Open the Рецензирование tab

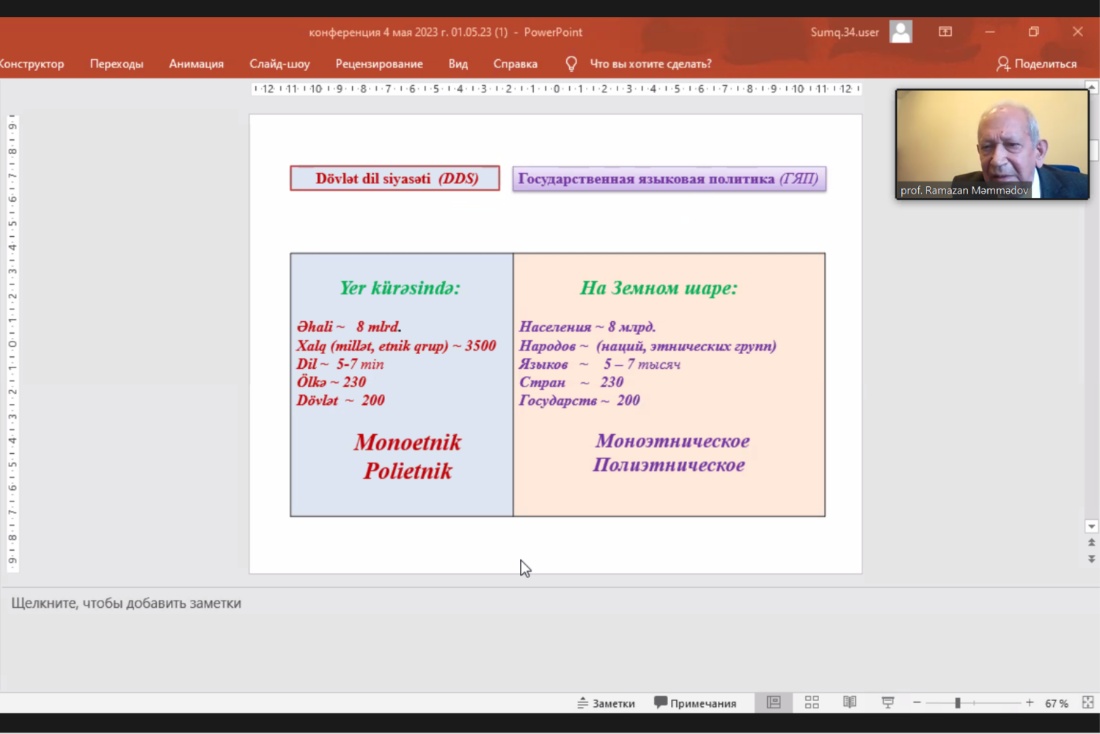379,64
